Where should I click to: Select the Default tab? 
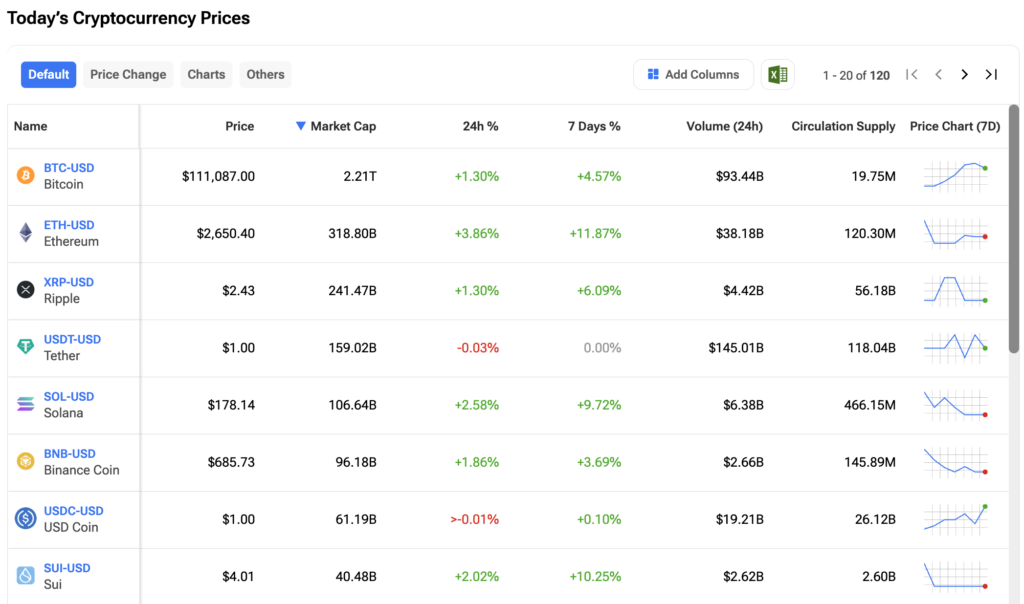click(x=48, y=74)
